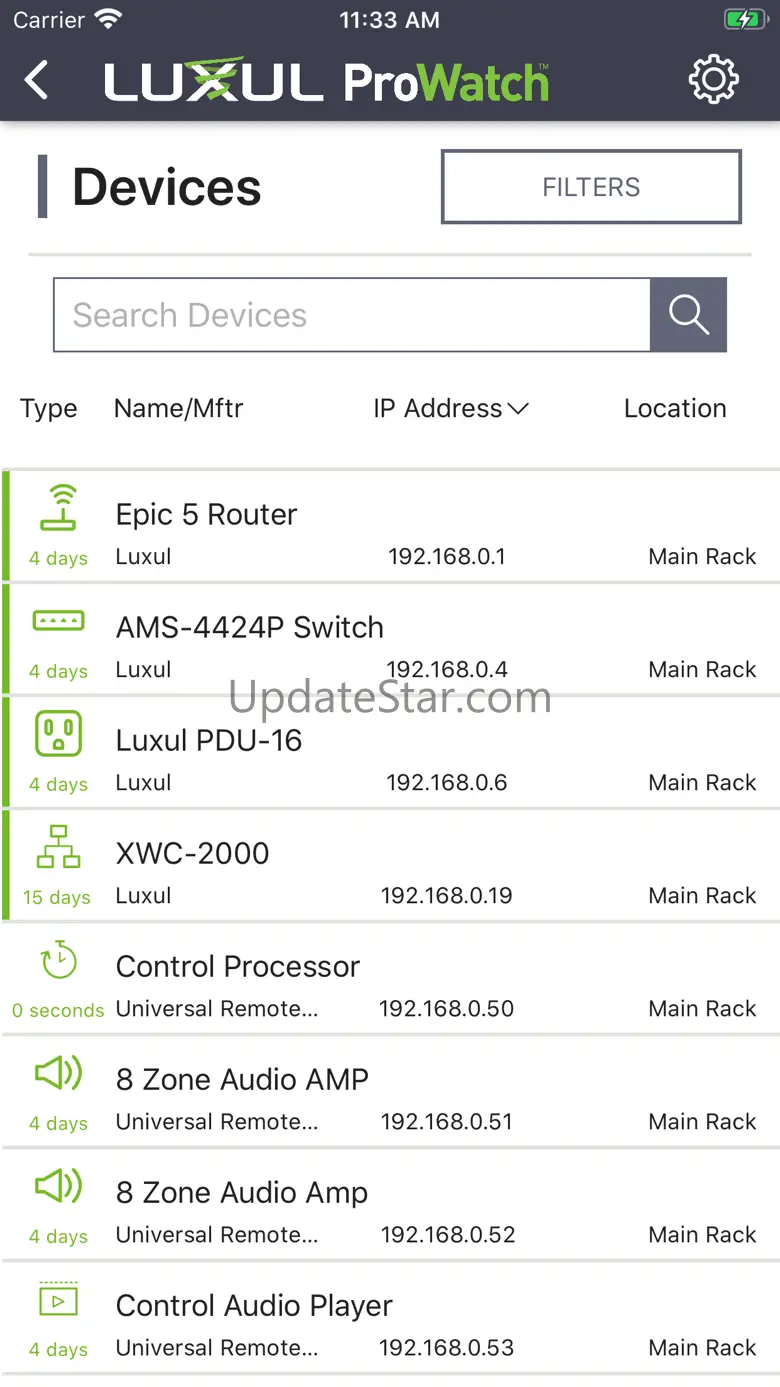Open the Control Processor entry
Screen dimensions: 780x1387
tap(390, 978)
